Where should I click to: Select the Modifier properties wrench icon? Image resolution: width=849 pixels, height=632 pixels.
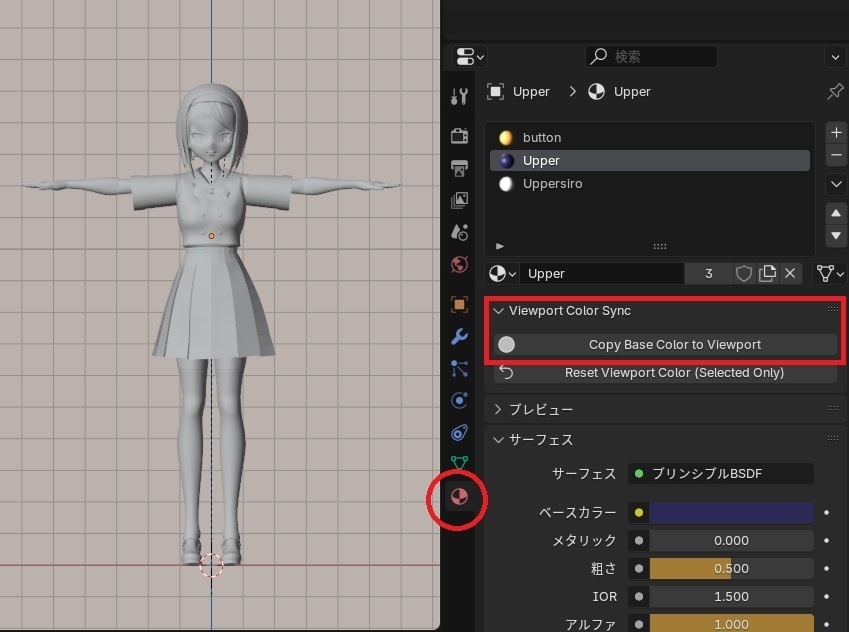coord(458,337)
